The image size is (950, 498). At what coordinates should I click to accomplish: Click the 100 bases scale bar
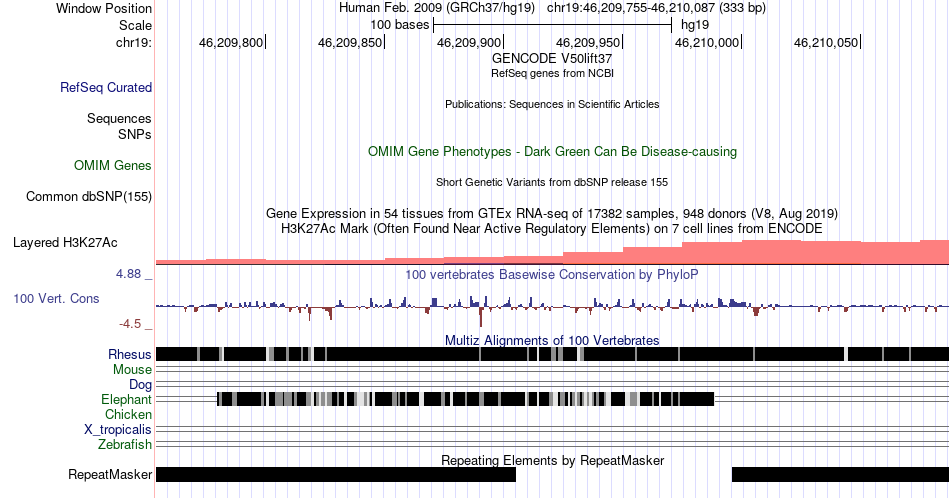point(553,25)
